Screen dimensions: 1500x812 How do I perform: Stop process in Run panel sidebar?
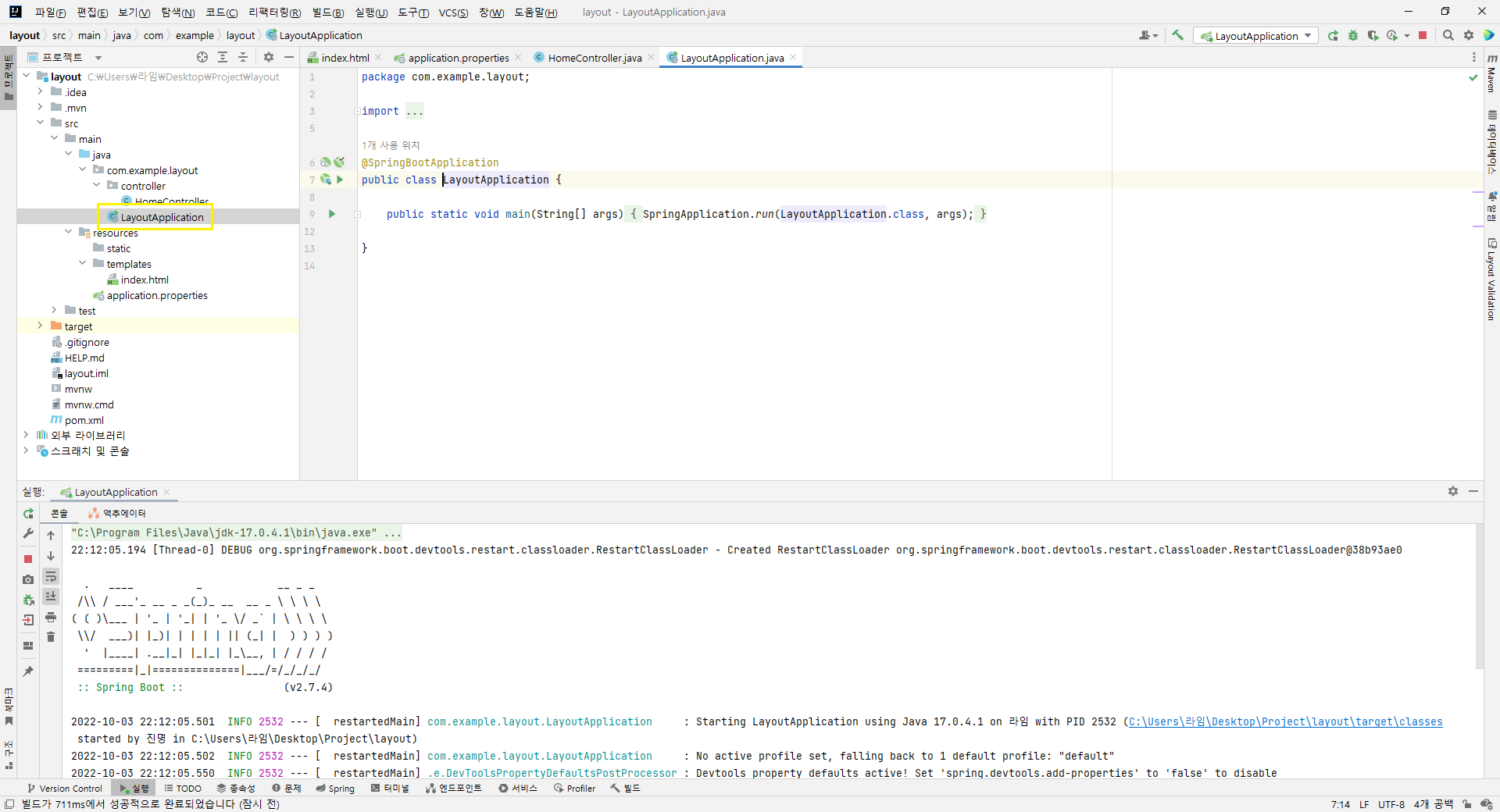click(x=28, y=559)
